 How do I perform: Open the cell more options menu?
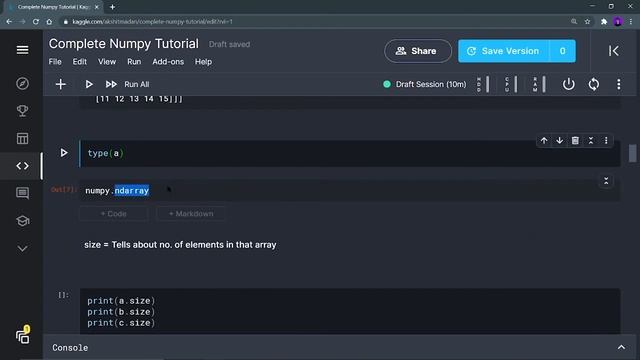pos(606,140)
